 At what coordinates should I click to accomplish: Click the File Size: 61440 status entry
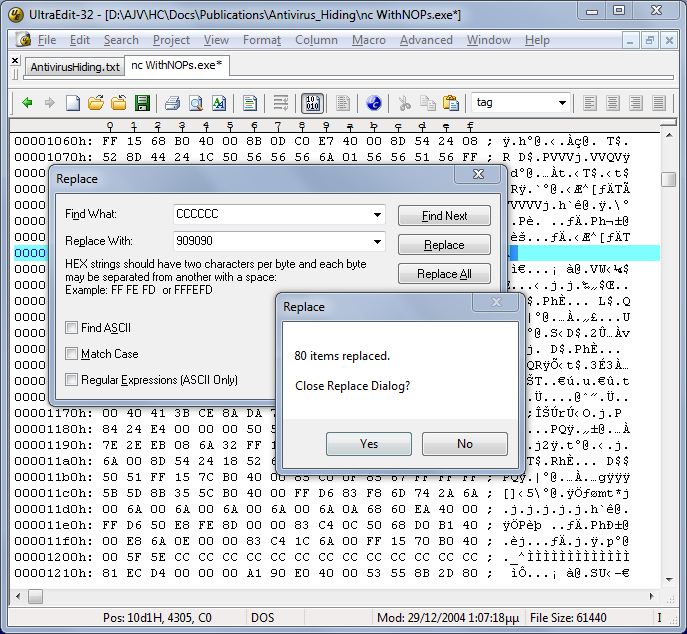coord(568,618)
